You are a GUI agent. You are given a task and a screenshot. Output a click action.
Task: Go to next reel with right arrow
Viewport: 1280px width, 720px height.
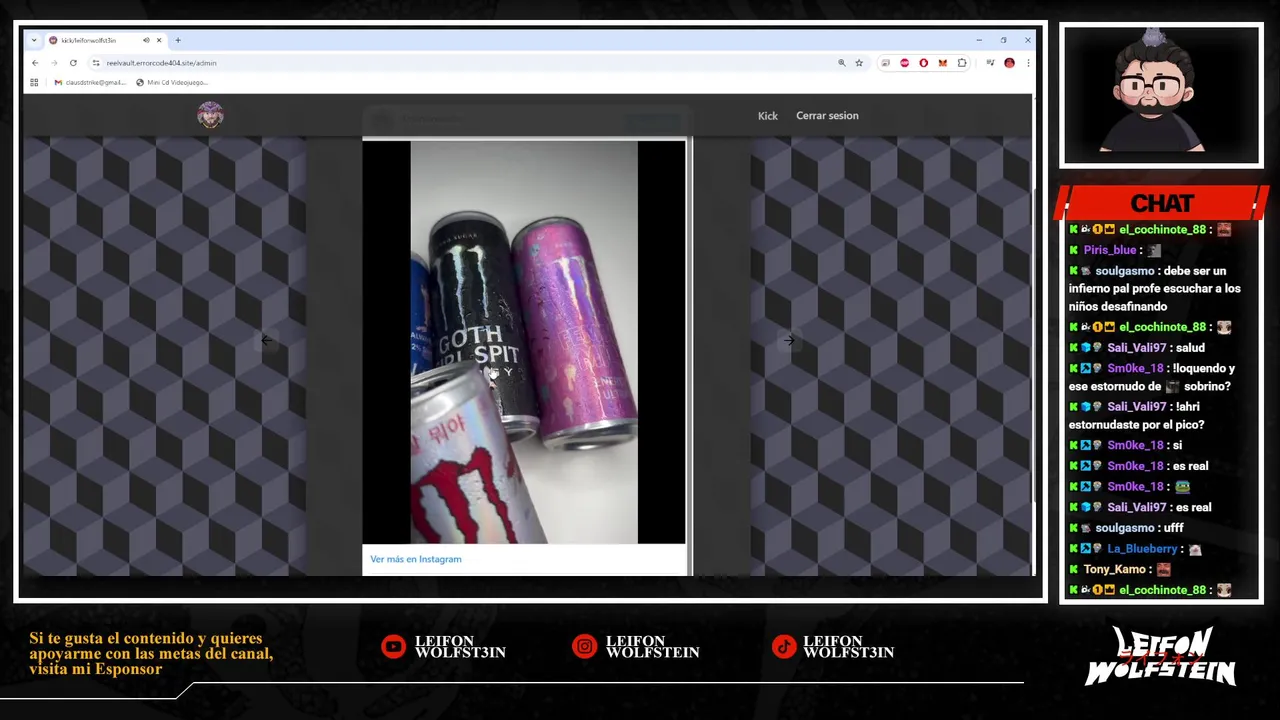(789, 341)
